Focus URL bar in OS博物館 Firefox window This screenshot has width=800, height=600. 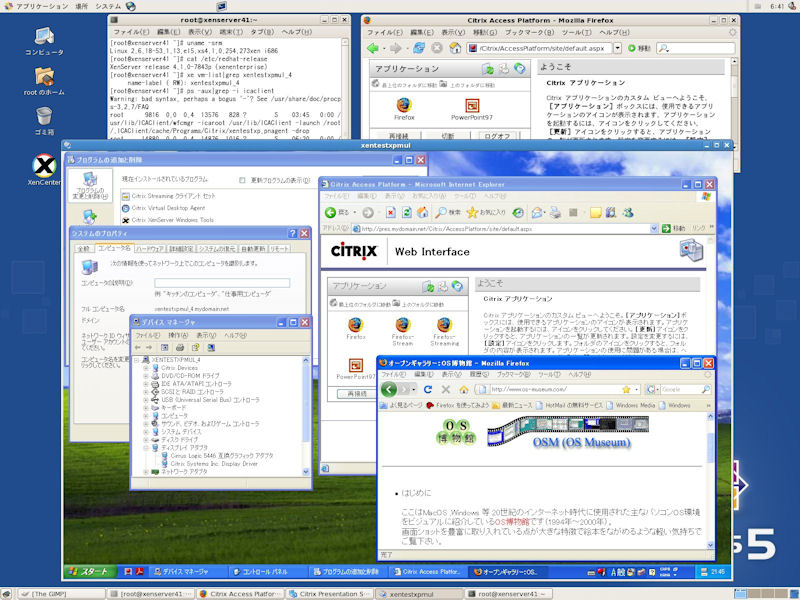point(556,389)
